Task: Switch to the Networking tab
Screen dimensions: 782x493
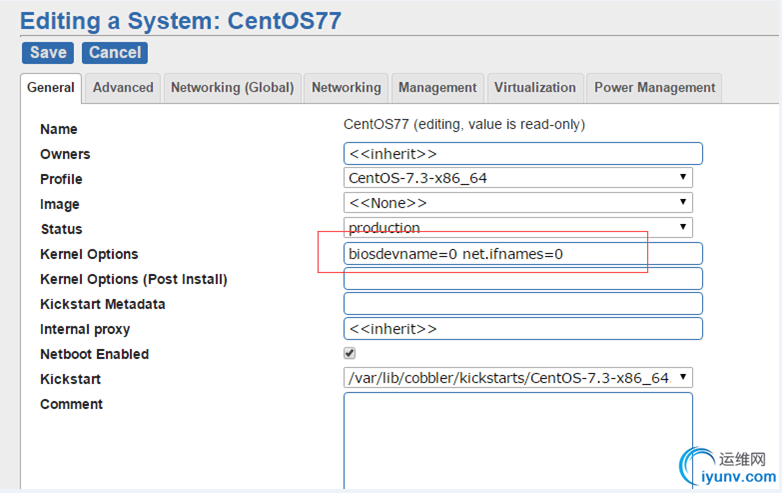Action: click(x=346, y=88)
